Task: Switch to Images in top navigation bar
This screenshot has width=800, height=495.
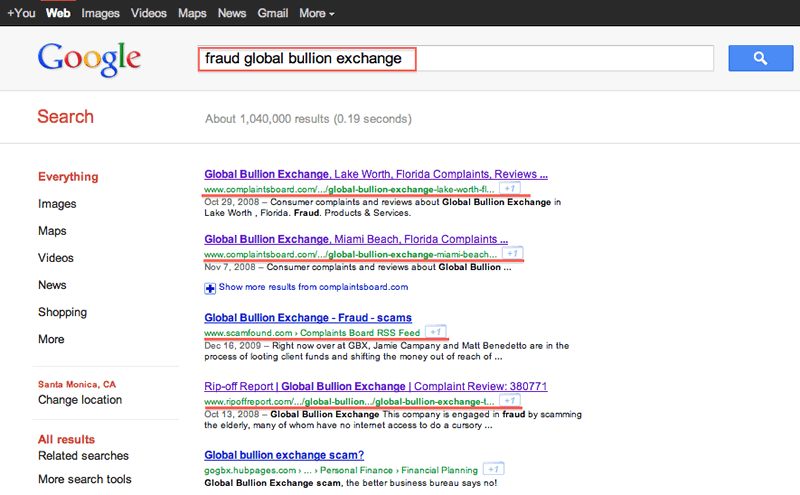Action: [100, 13]
